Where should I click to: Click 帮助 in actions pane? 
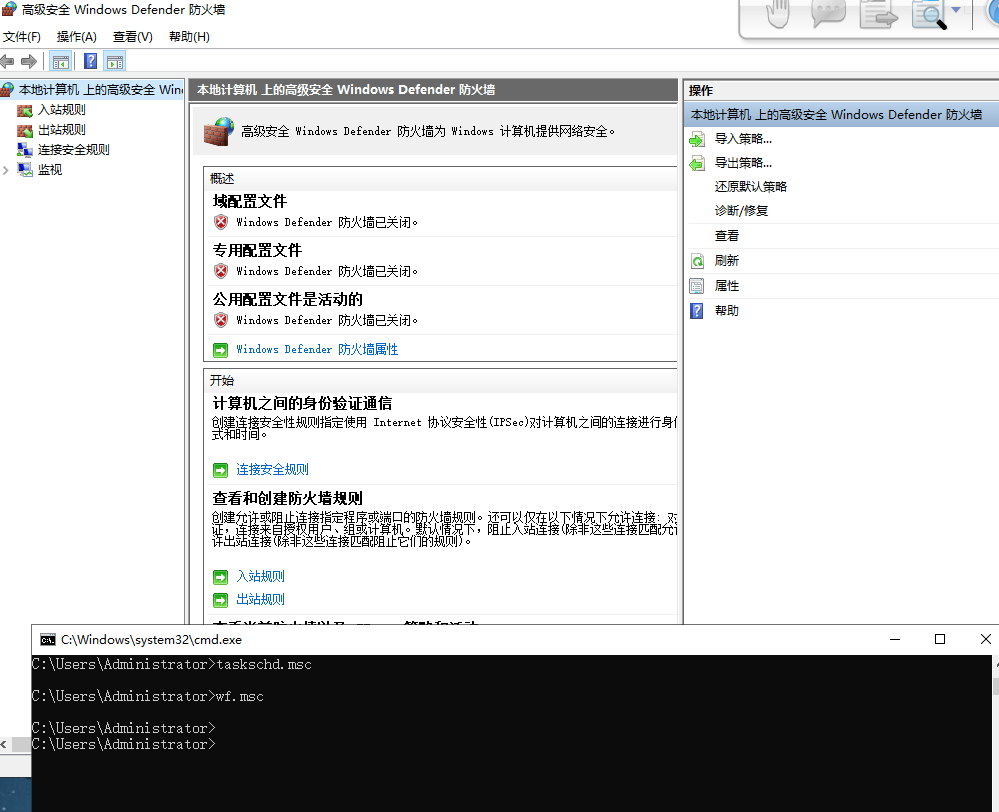pos(726,311)
